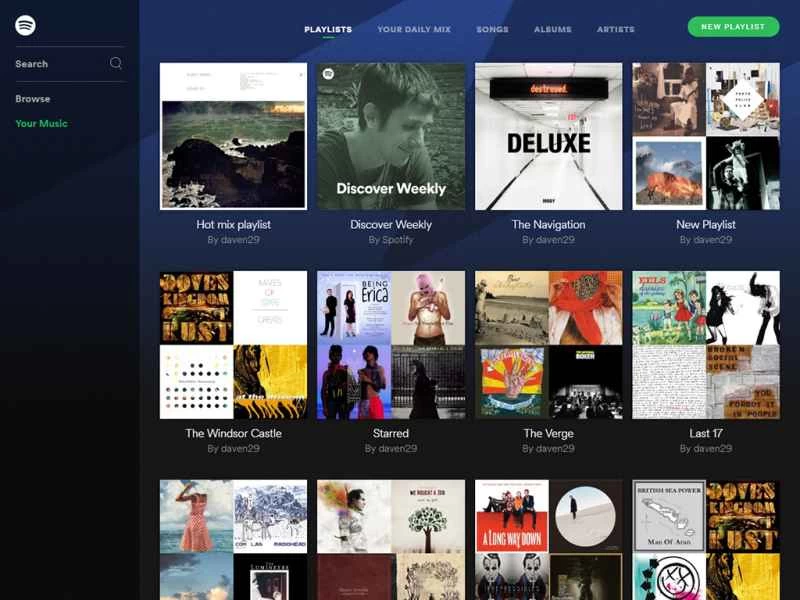Switch to Your Daily Mix tab
The image size is (800, 600).
click(414, 30)
